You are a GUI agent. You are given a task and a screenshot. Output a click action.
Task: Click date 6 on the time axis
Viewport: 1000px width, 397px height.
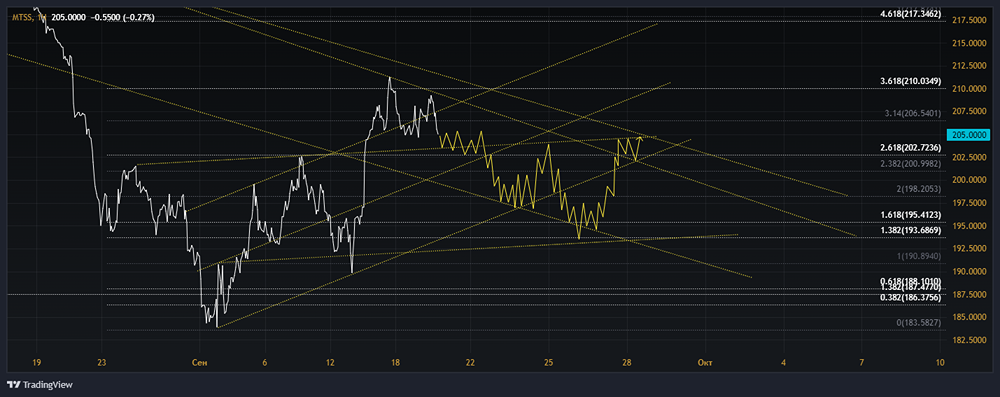(264, 363)
